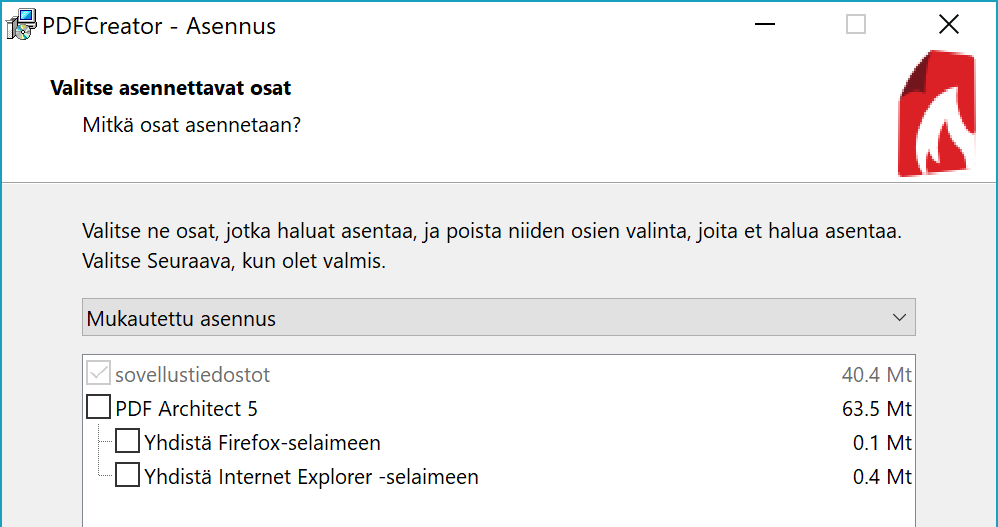This screenshot has height=527, width=998.
Task: Click the greyed sovellustiedostot checkbox
Action: 99,375
